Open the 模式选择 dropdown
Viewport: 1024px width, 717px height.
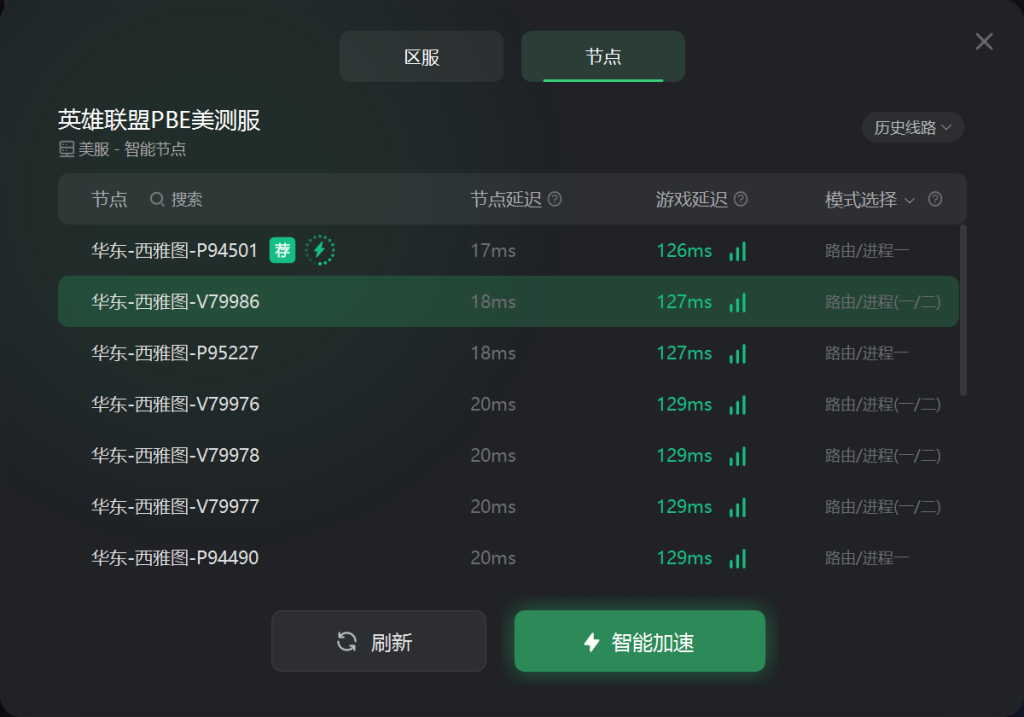(x=870, y=200)
